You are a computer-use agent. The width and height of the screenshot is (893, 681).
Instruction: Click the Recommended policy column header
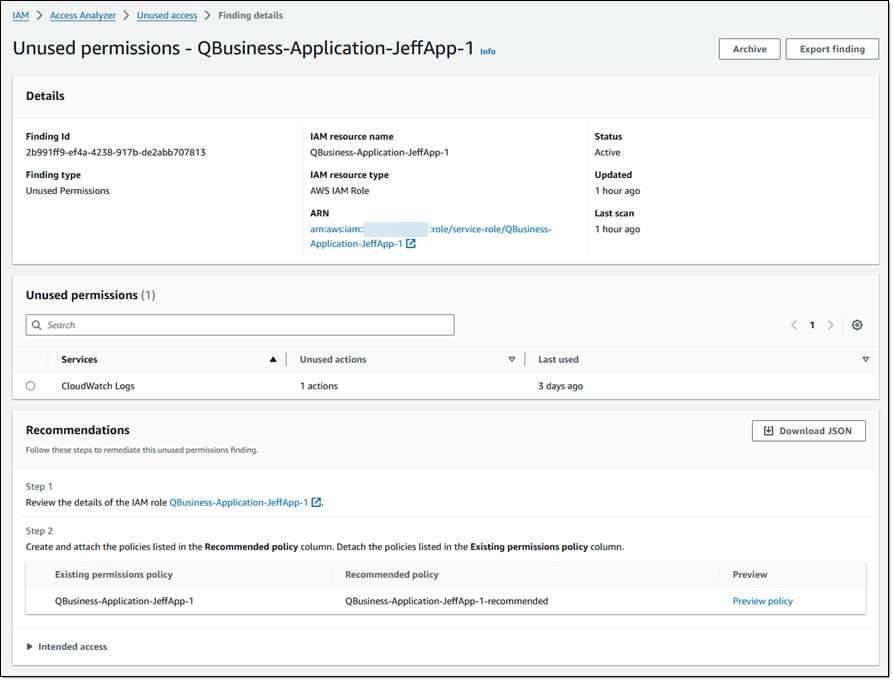pyautogui.click(x=392, y=575)
